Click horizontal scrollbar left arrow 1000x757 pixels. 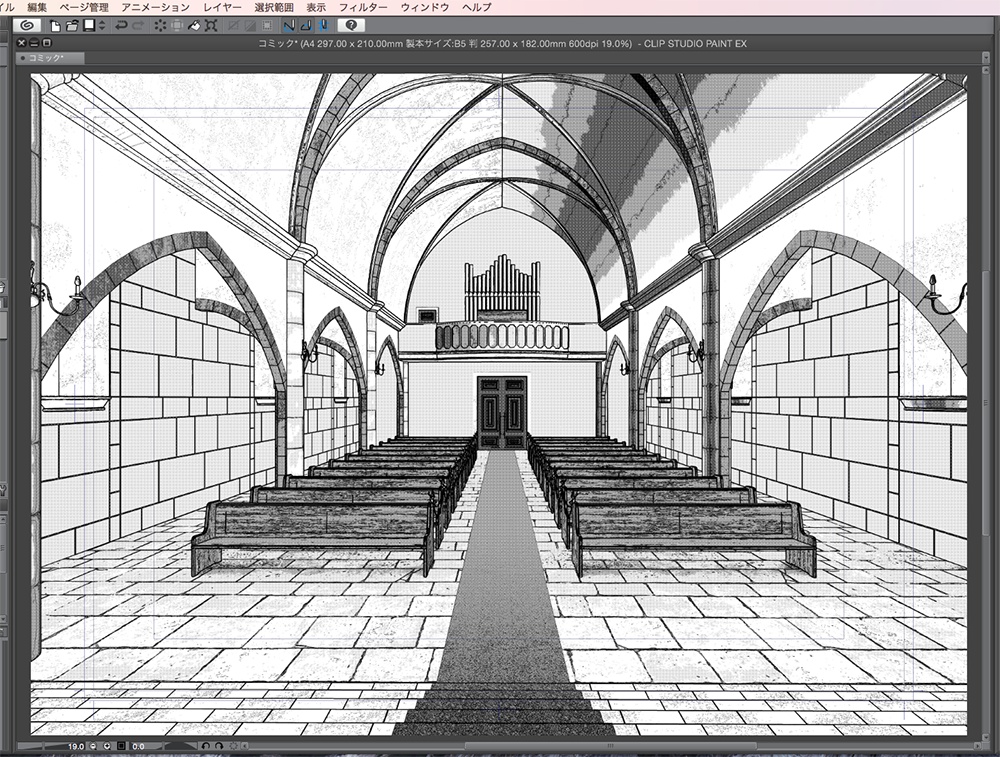(245, 746)
